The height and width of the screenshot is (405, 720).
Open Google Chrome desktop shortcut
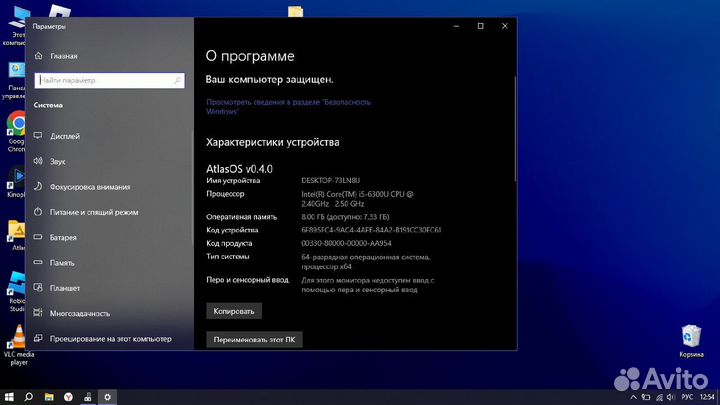click(x=17, y=131)
